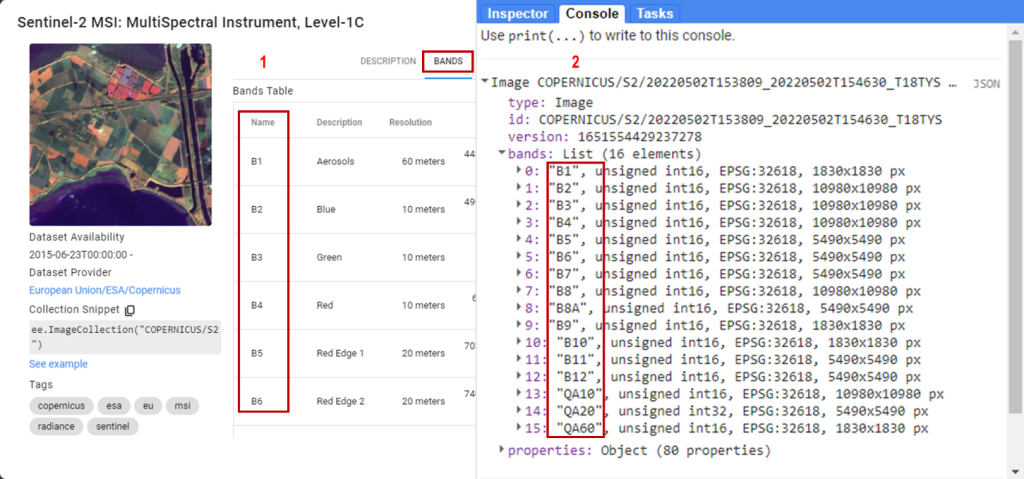Expand band entry 0 "B1"
This screenshot has width=1024, height=479.
coord(518,171)
